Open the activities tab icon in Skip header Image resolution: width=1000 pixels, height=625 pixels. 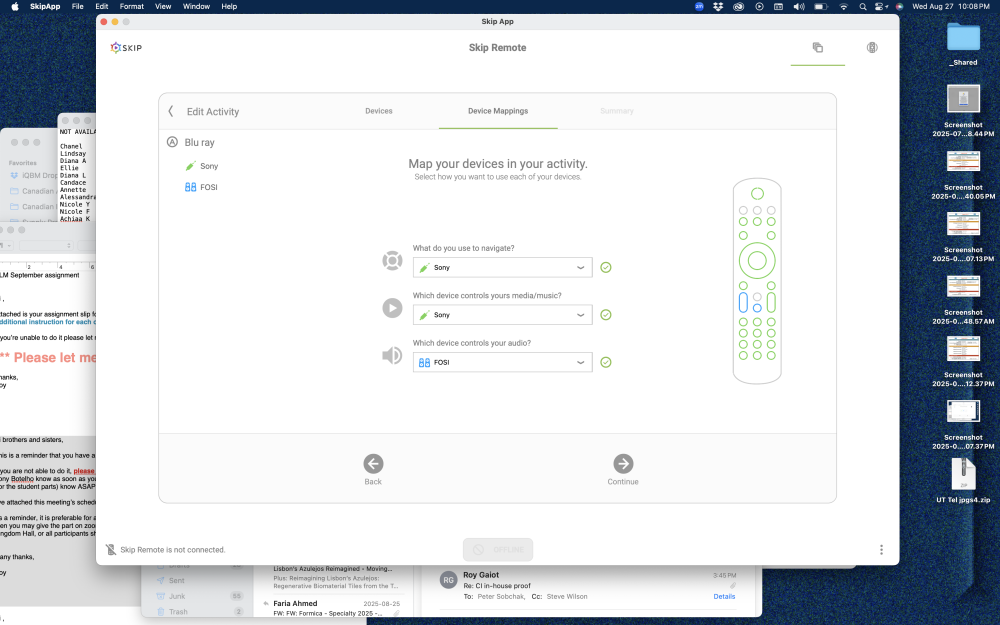[818, 47]
